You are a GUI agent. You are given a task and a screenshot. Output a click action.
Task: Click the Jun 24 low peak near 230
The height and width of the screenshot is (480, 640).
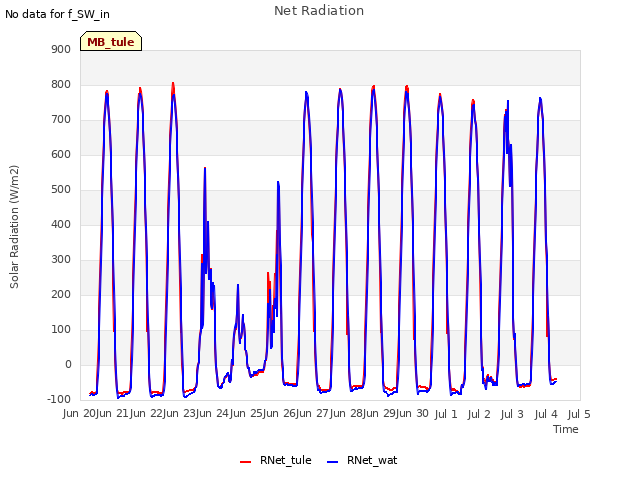(238, 285)
